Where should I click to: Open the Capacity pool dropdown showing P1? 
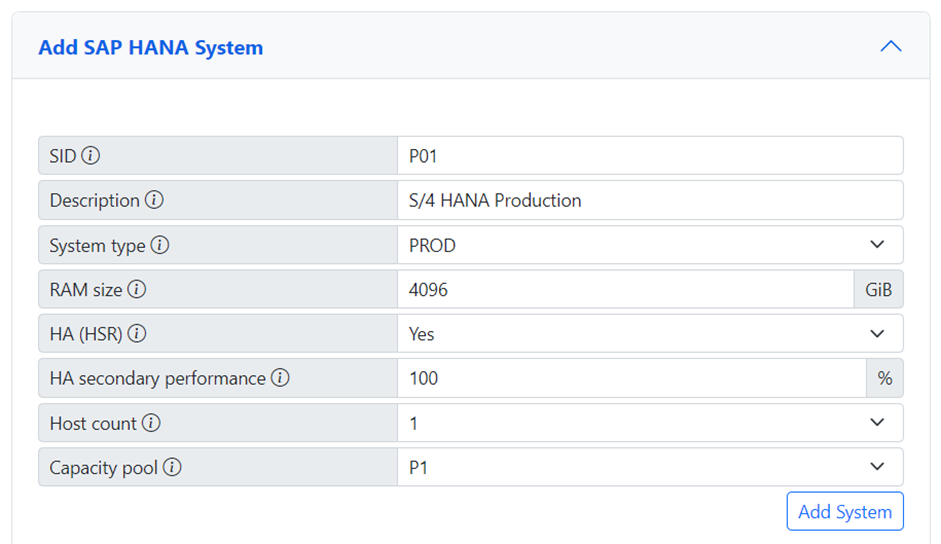click(650, 467)
